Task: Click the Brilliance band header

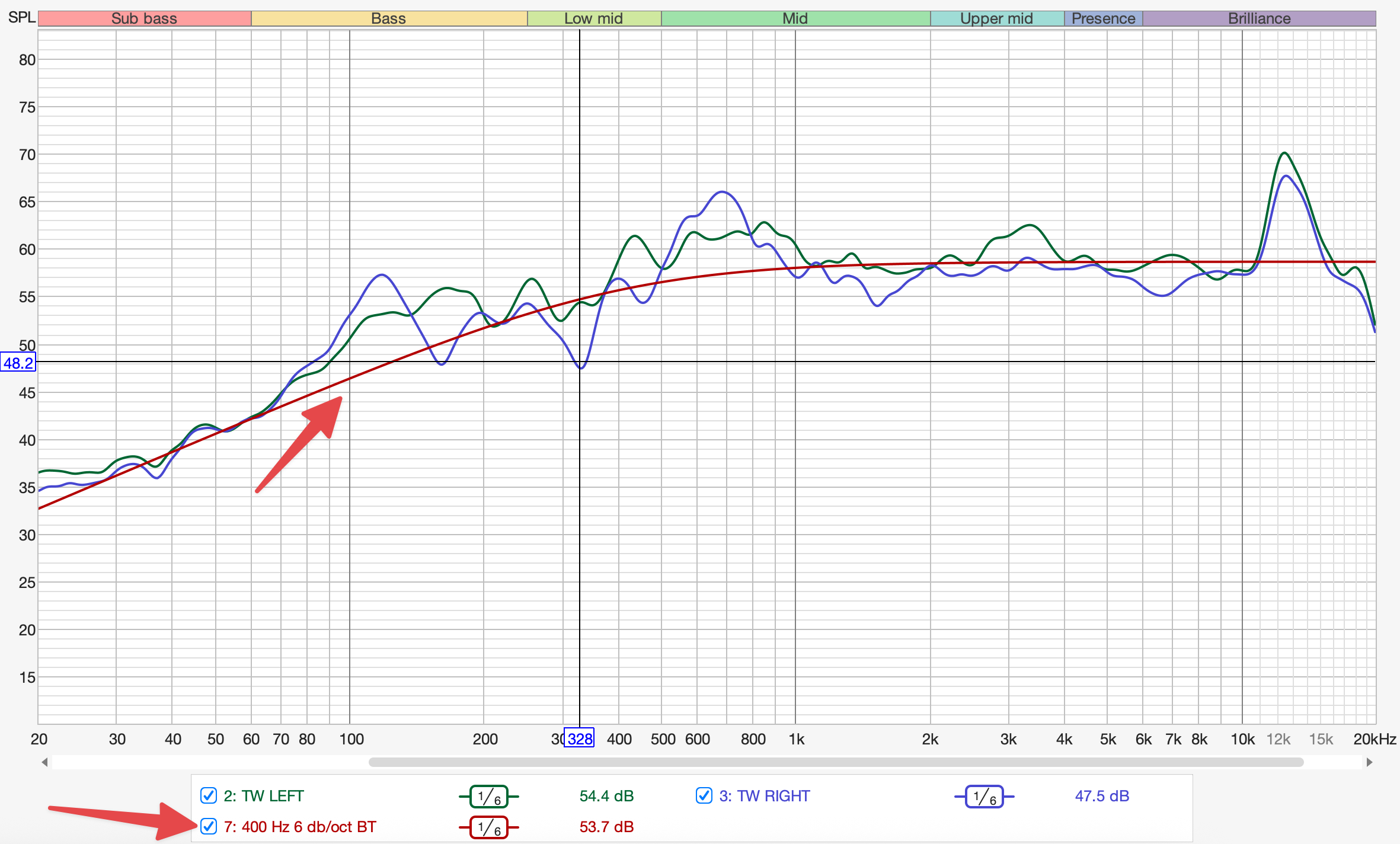Action: click(1259, 18)
